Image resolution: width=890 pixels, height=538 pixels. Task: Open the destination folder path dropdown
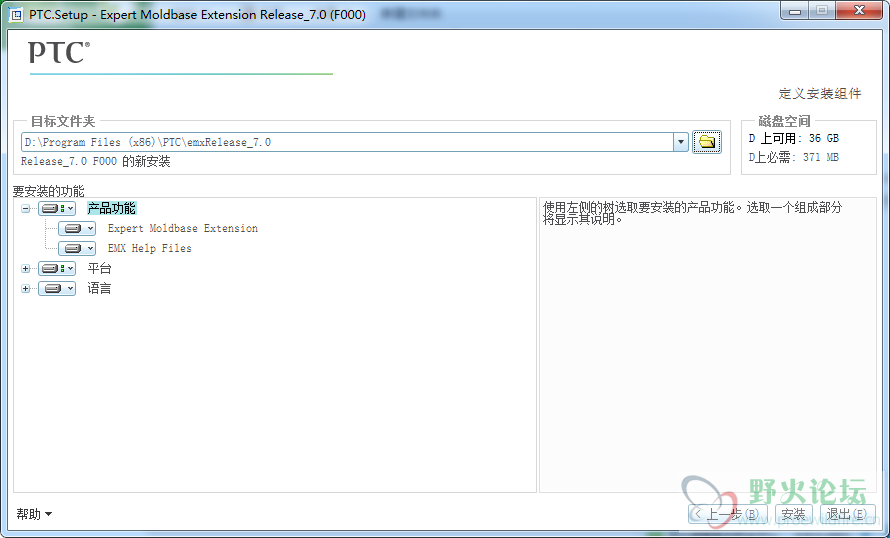coord(681,142)
